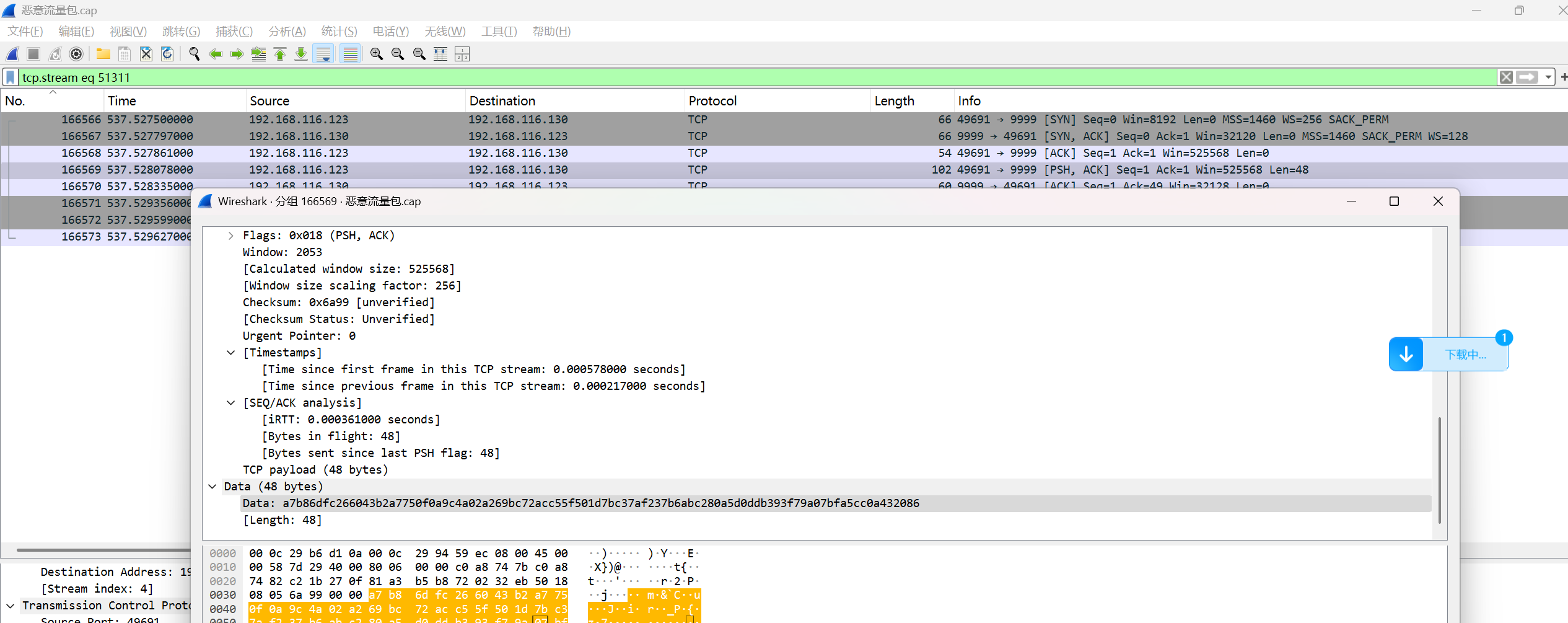Collapse the [Timestamps] section
Screen dimensions: 1568x623
230,353
